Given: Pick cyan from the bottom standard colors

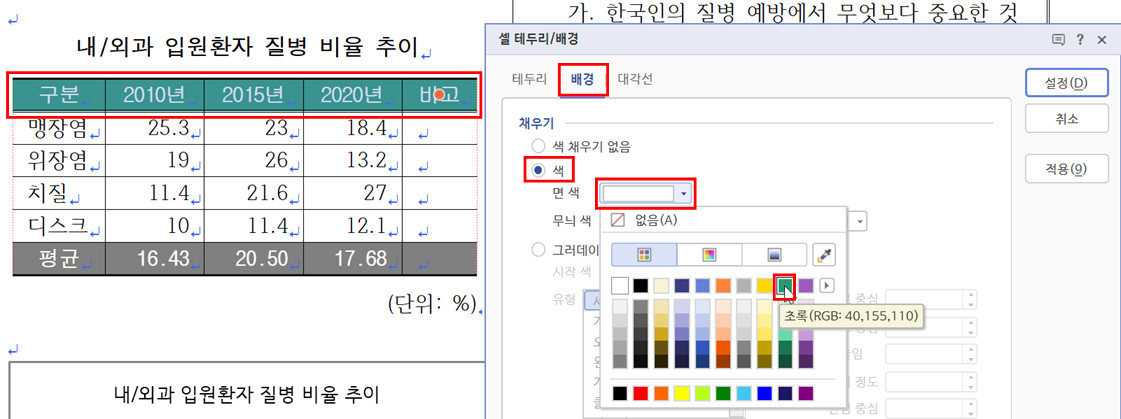Looking at the screenshot, I should point(744,393).
